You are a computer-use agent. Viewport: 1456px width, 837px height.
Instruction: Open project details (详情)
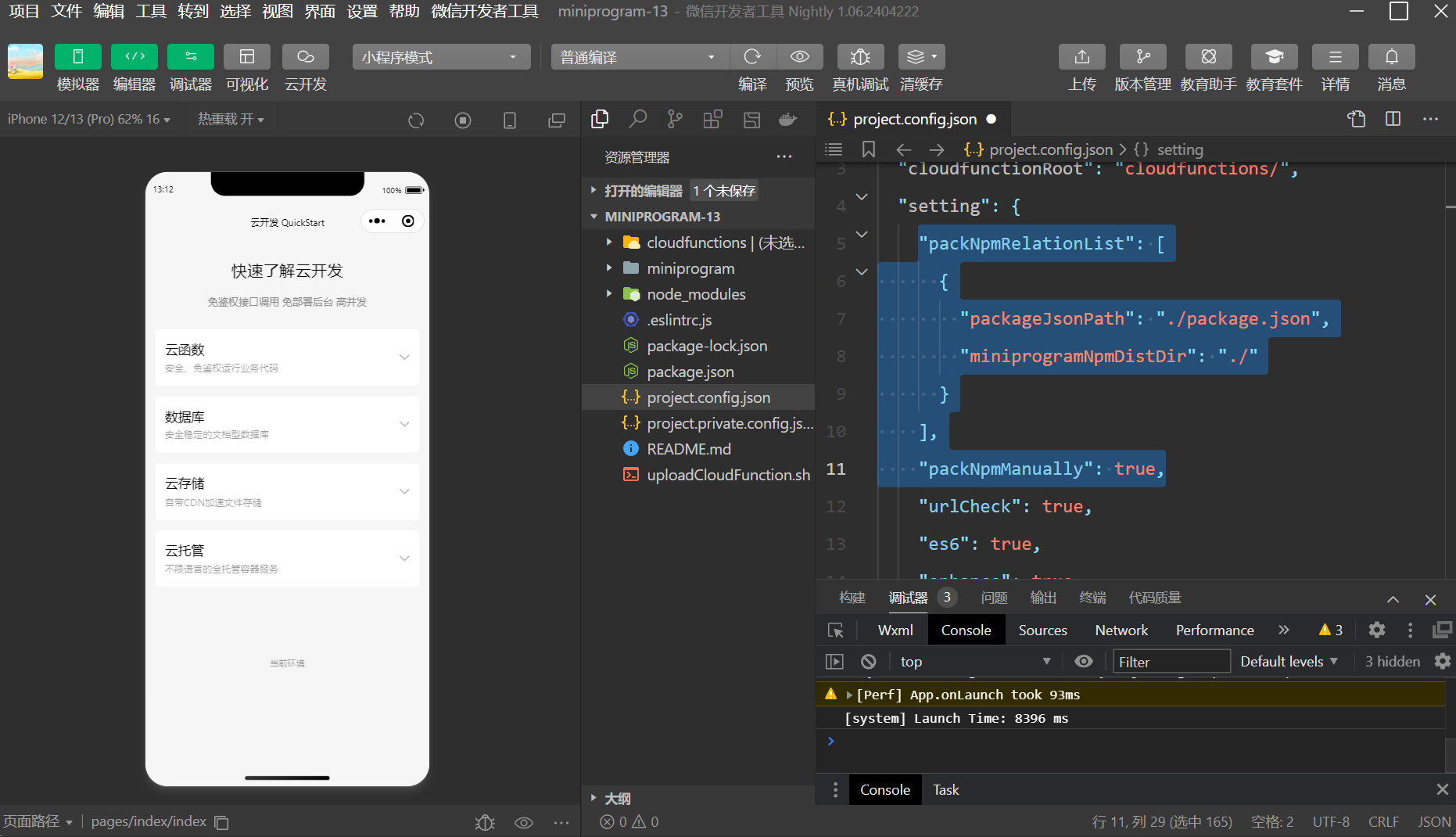1336,57
